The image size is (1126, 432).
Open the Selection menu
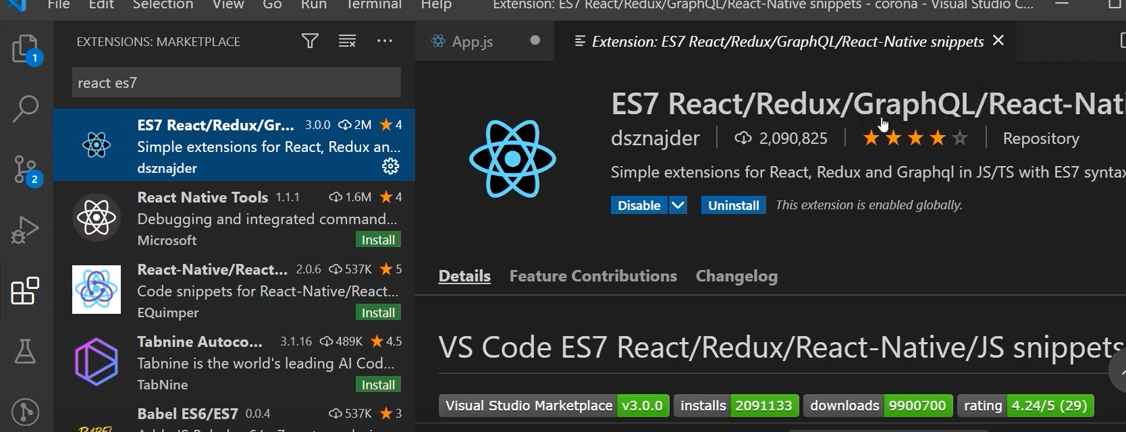click(x=162, y=5)
